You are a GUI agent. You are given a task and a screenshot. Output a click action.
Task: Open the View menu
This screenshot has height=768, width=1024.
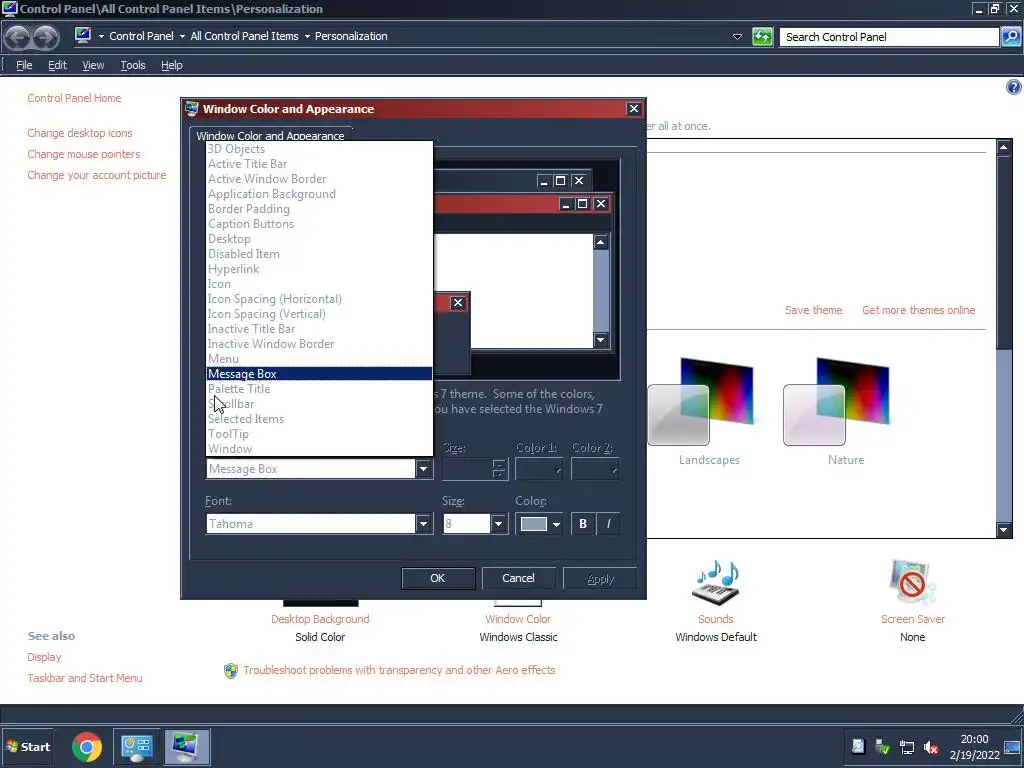pos(93,65)
